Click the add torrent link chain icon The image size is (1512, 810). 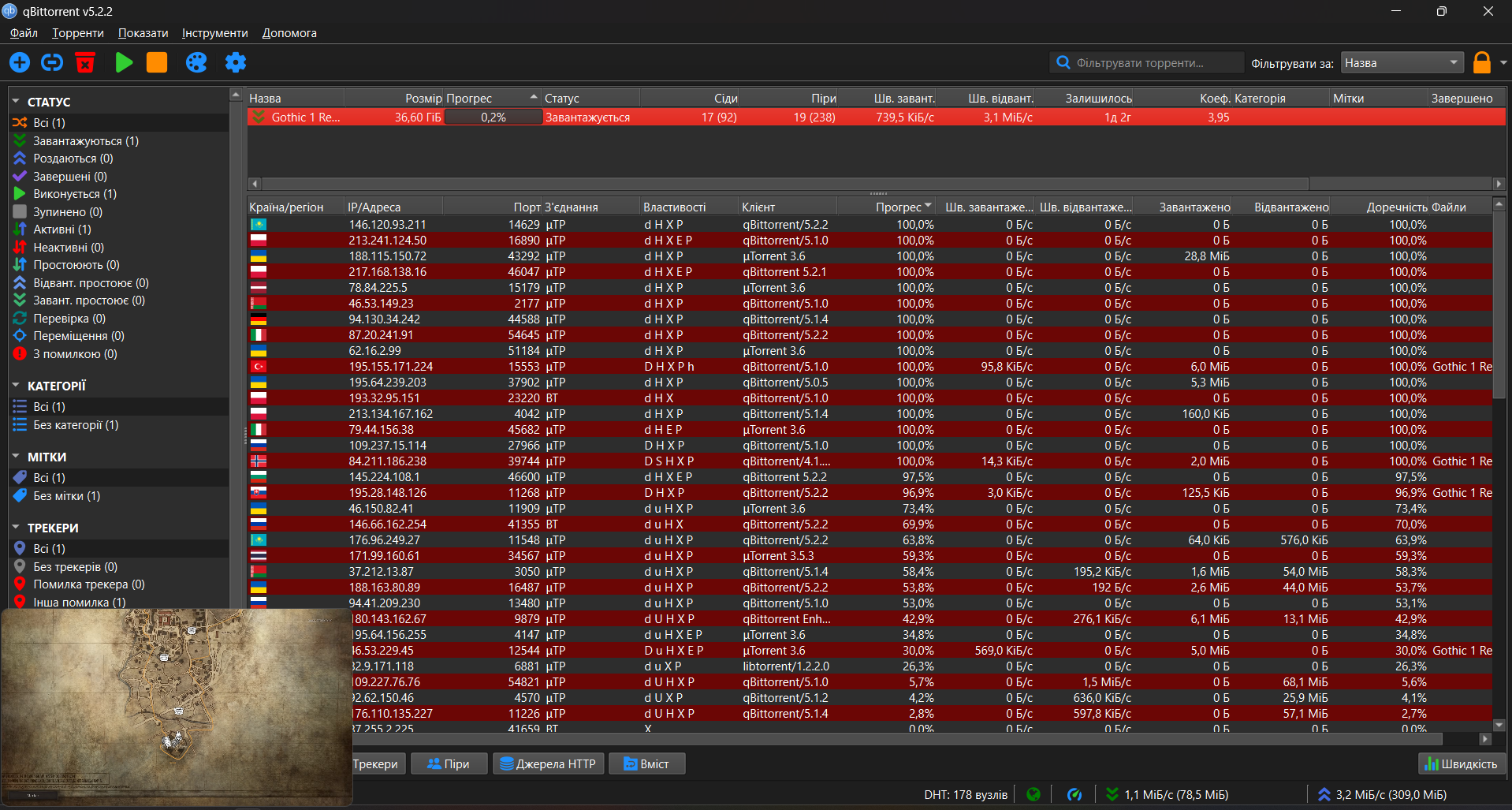coord(52,62)
